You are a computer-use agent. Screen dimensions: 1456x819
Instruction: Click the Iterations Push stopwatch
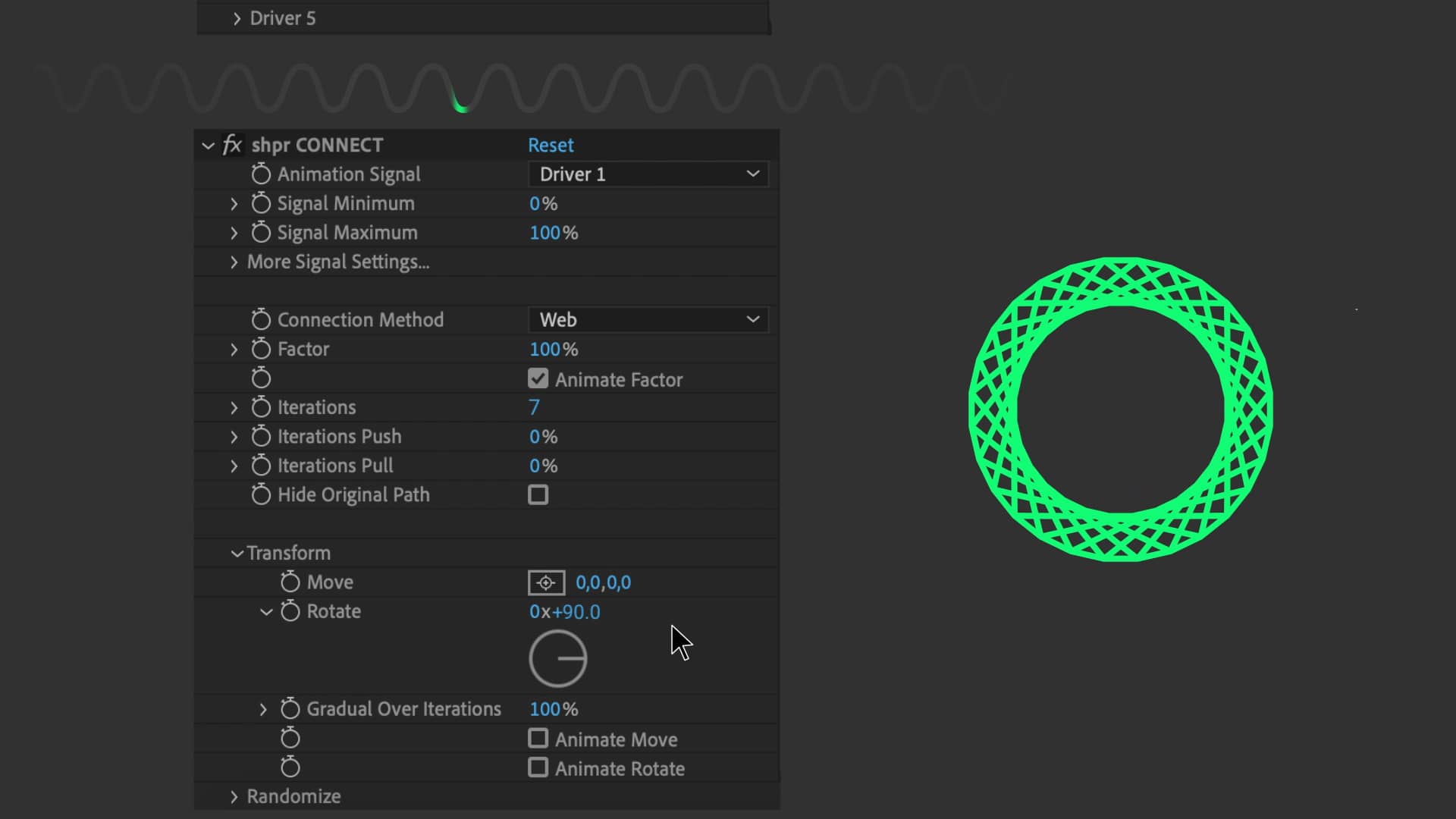[261, 436]
